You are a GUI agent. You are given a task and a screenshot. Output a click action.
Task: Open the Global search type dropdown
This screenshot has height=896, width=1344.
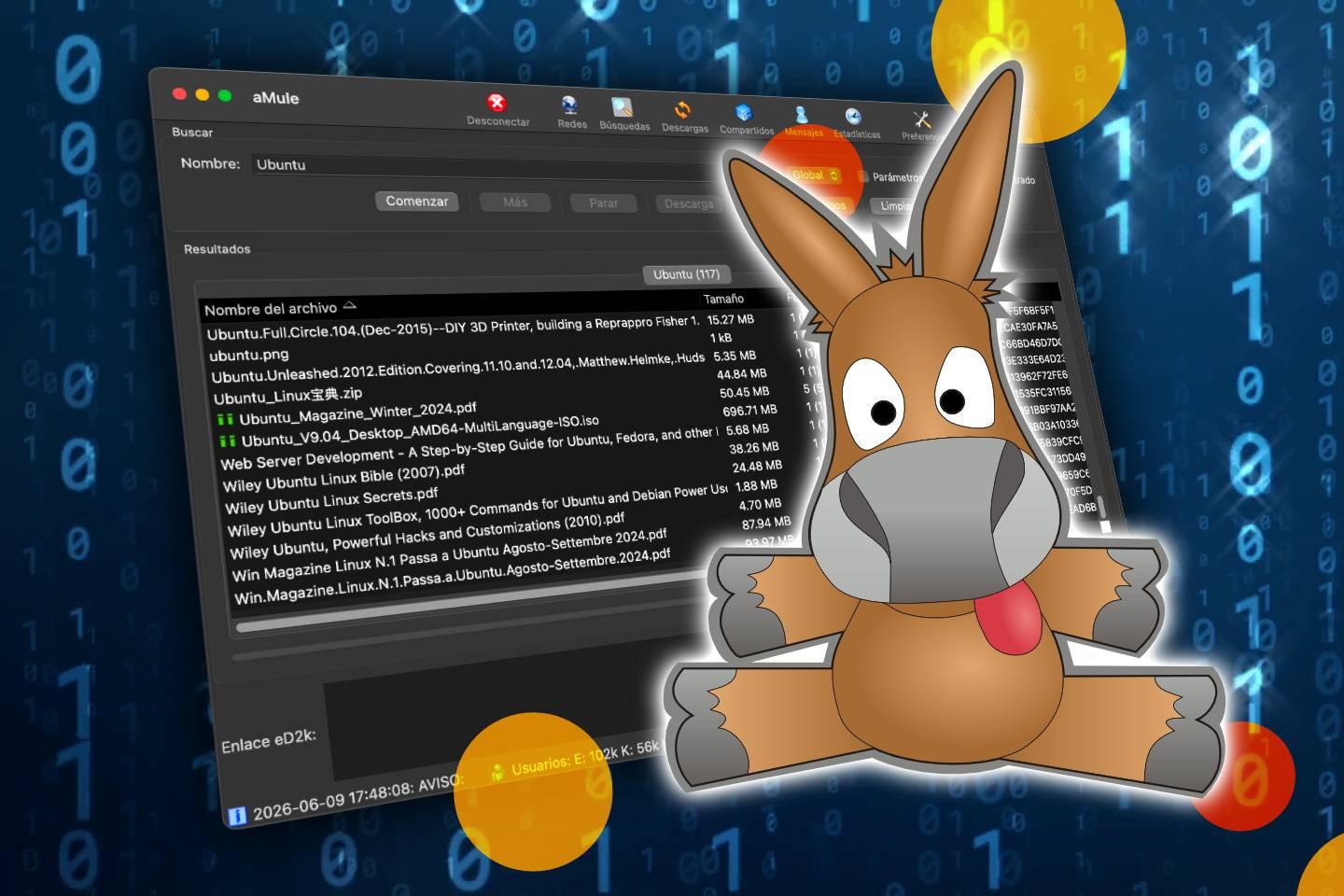coord(814,175)
